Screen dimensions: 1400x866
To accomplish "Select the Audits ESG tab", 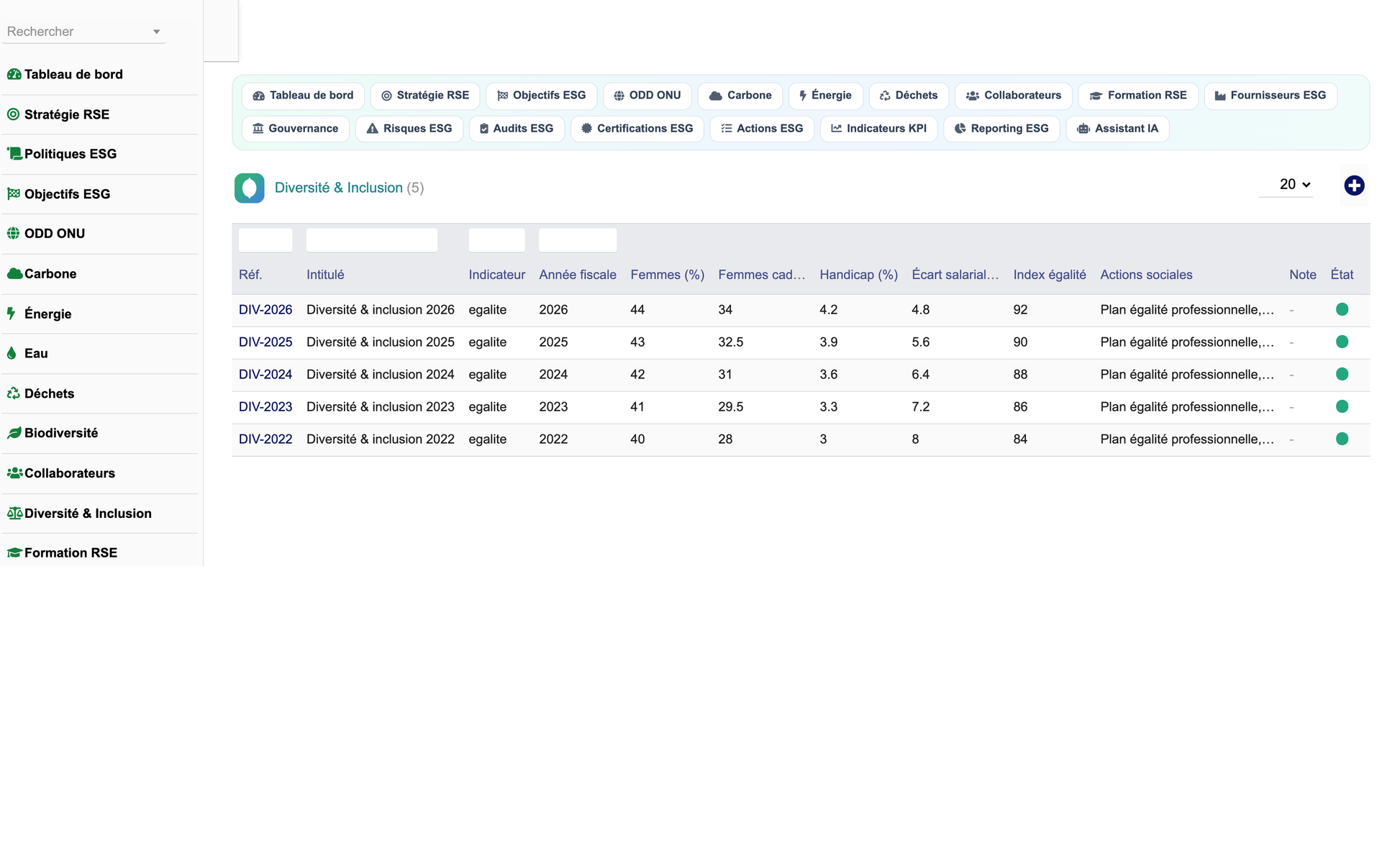I will 516,129.
